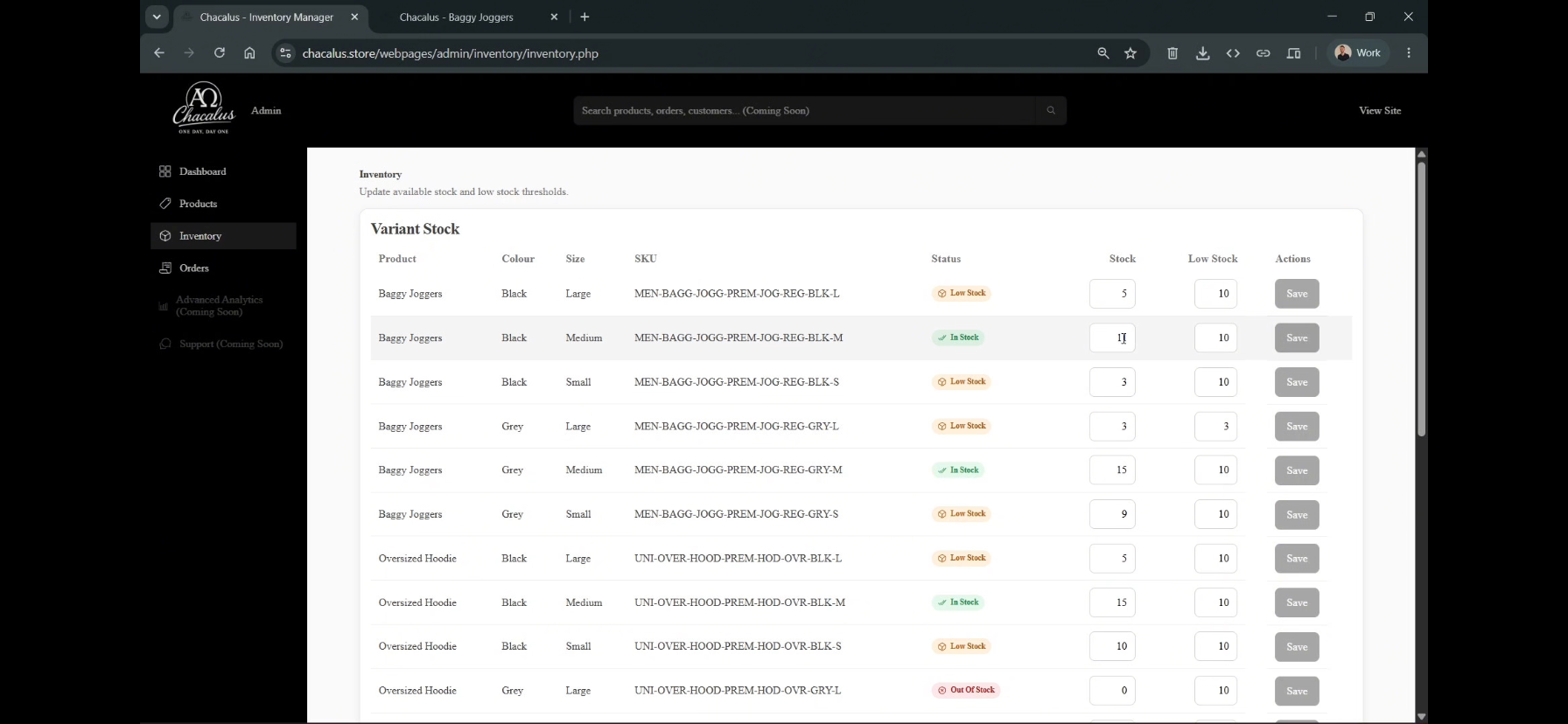Save the Baggy Joggers Black Large row
Viewport: 1568px width, 724px height.
point(1297,294)
